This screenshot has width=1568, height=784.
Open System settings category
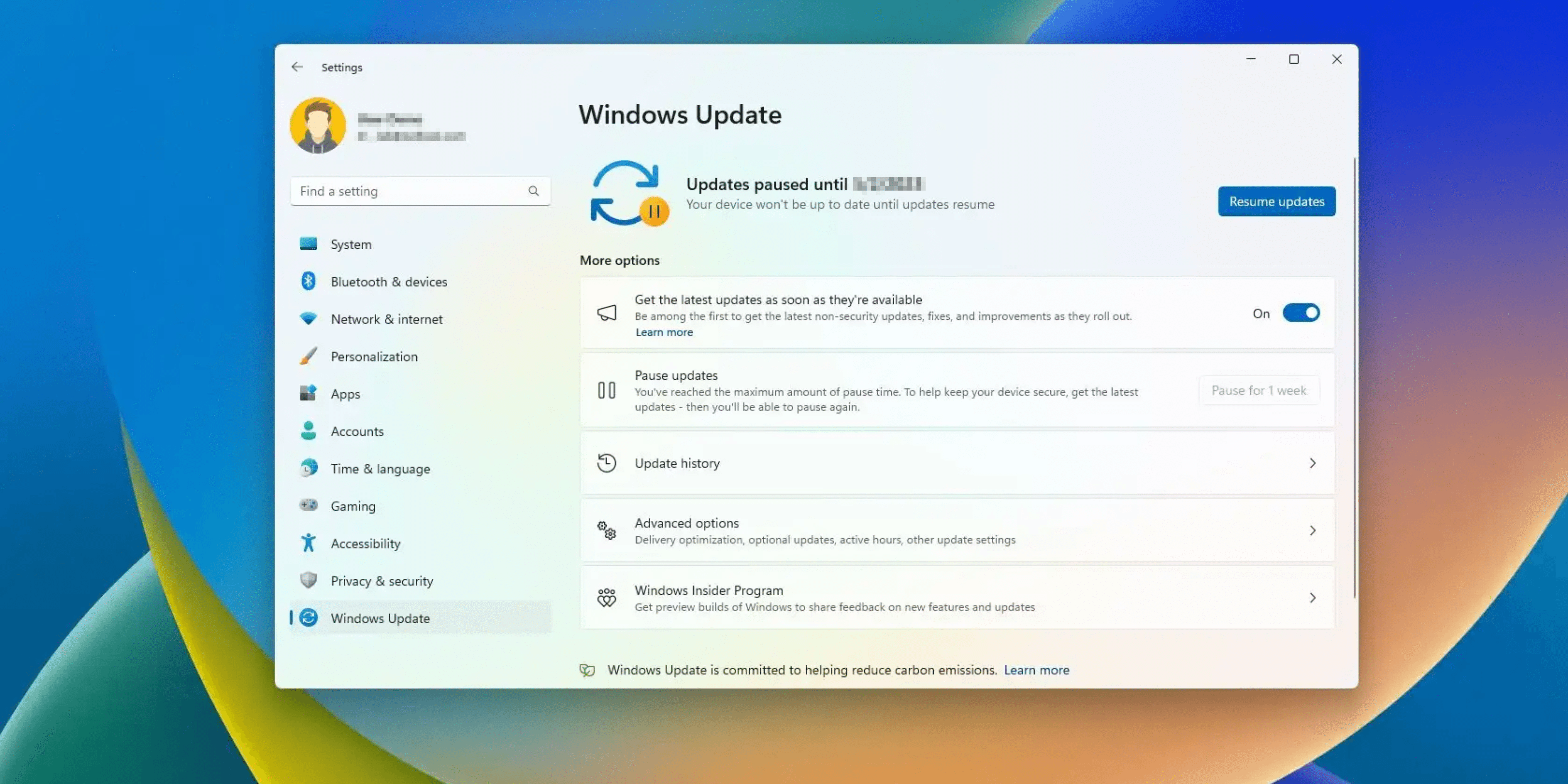pos(421,244)
